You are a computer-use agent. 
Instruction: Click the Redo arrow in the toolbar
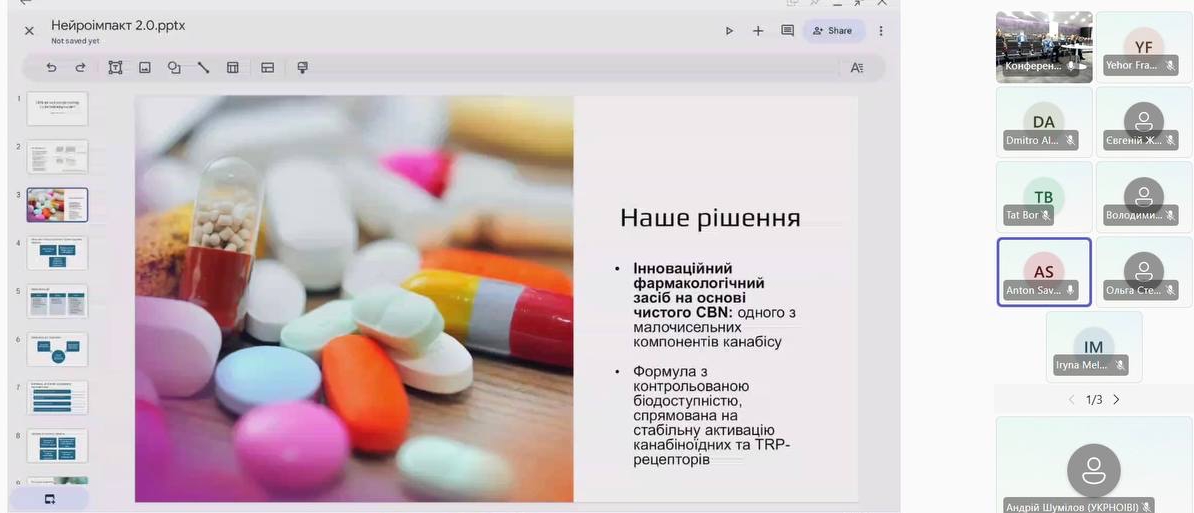80,68
